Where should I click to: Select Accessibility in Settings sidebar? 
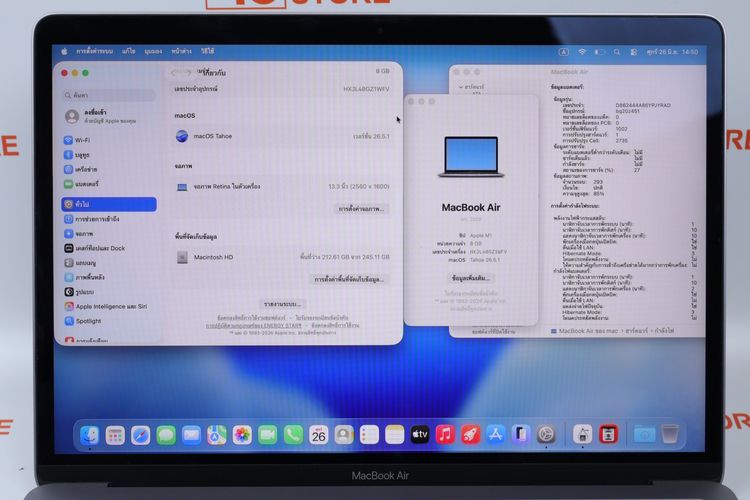(109, 219)
